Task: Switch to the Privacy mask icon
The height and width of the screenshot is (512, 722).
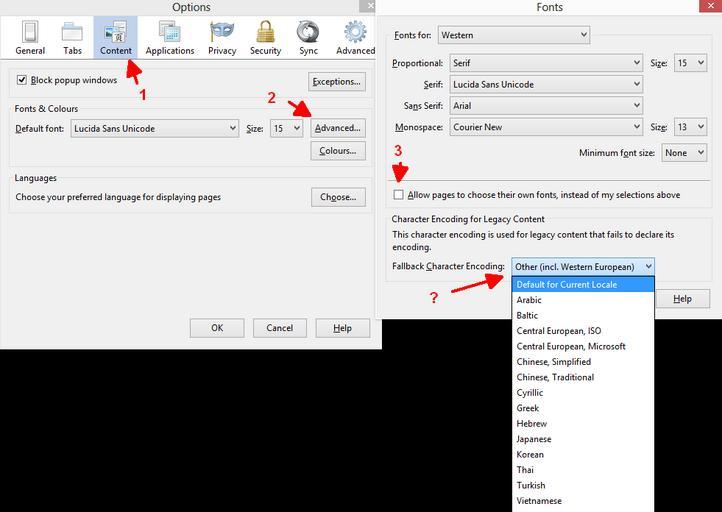Action: tap(222, 37)
